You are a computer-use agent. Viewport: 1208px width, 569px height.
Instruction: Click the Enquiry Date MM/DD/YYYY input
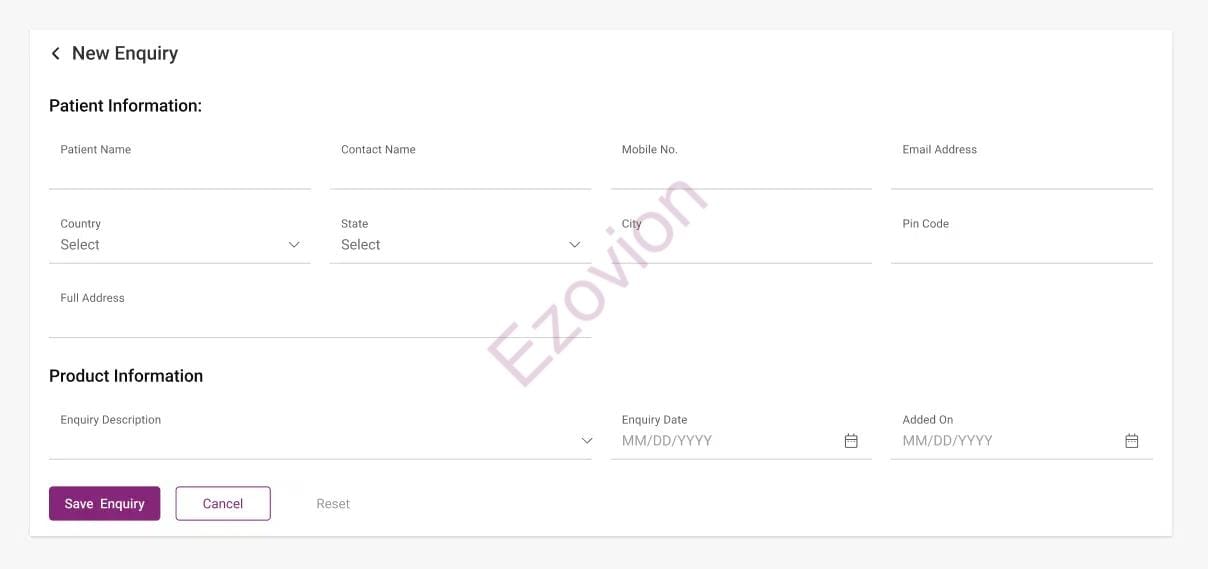point(727,441)
